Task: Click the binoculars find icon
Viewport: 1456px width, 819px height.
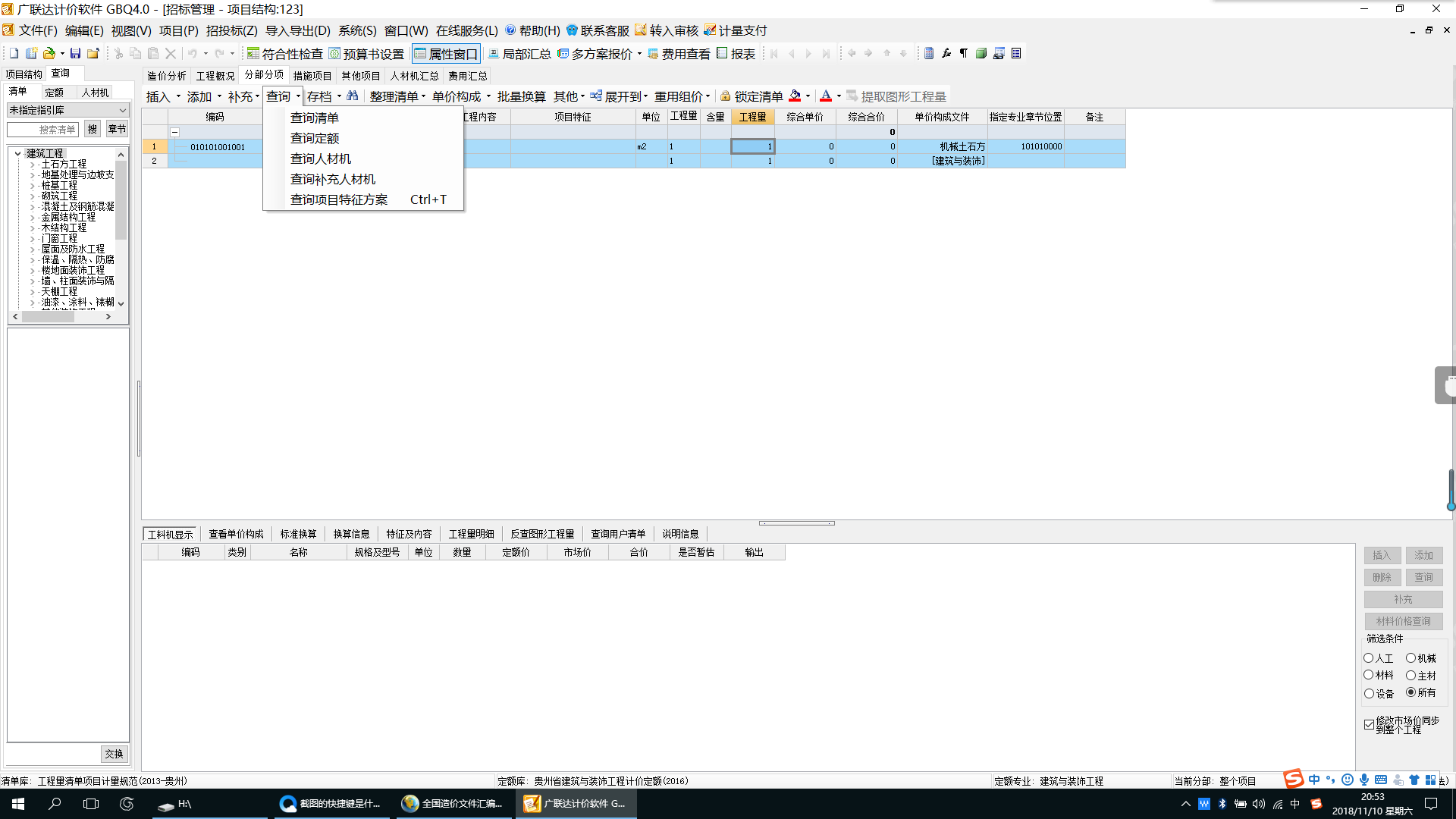Action: click(x=353, y=96)
